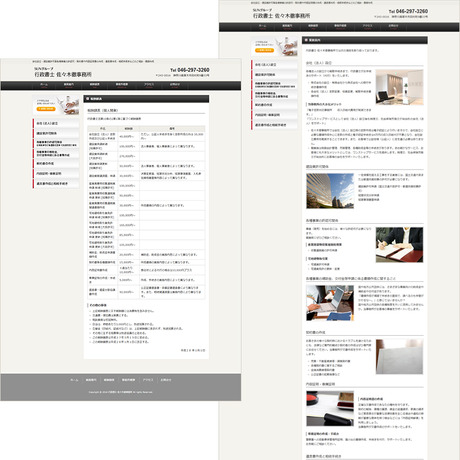
Task: Click ホーム link in the gray footer
Action: pyautogui.click(x=74, y=380)
